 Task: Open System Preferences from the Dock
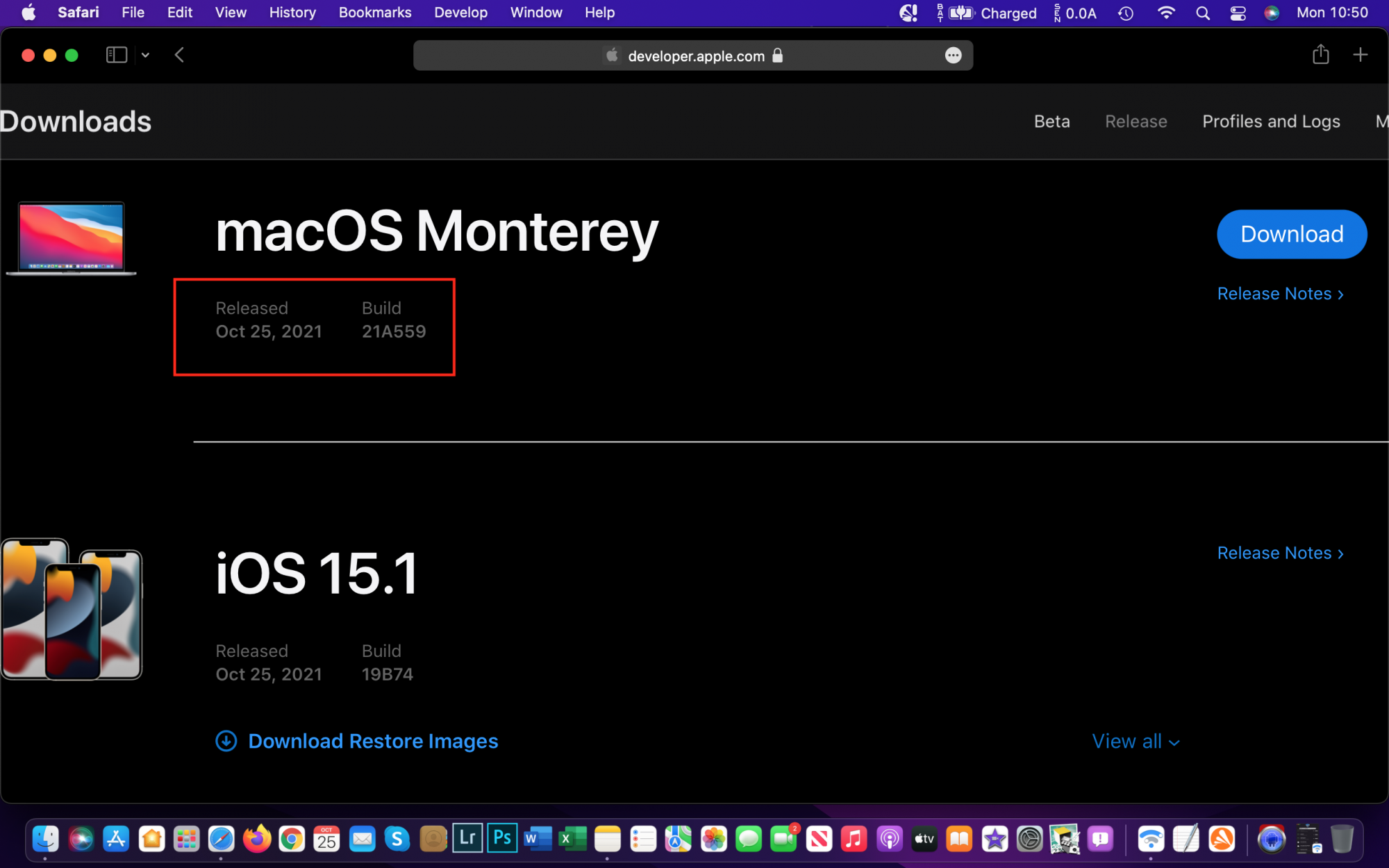[x=1030, y=839]
